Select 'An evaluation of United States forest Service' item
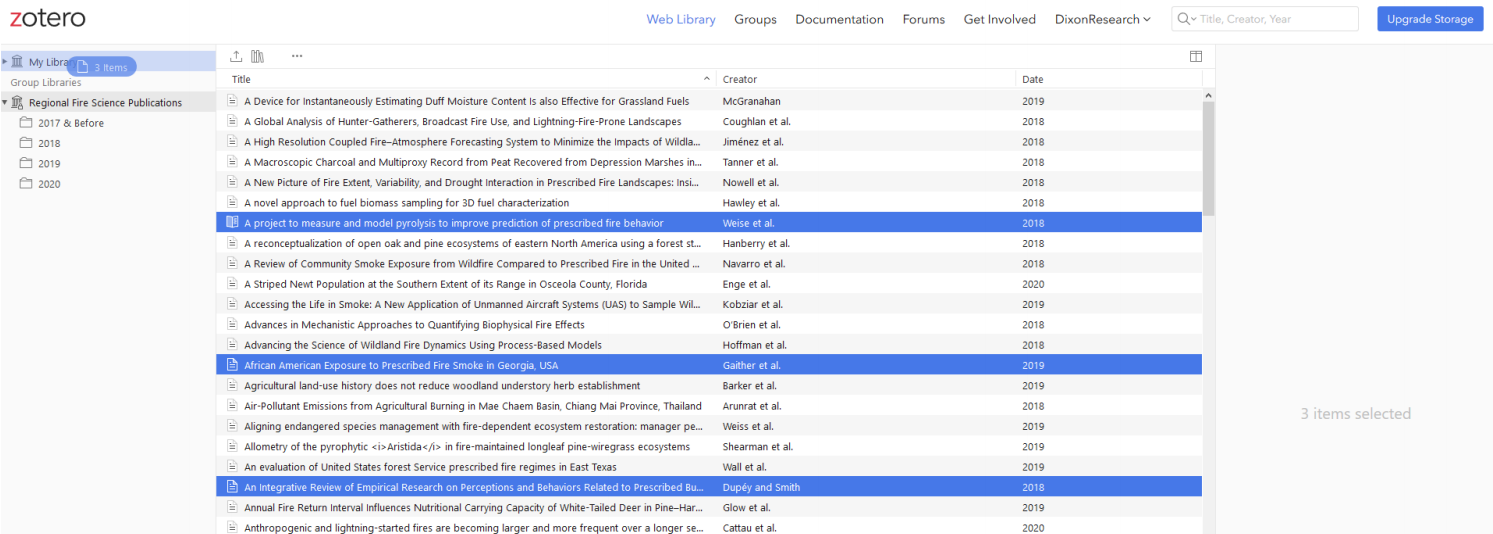Viewport: 1493px width, 534px height. click(709, 467)
